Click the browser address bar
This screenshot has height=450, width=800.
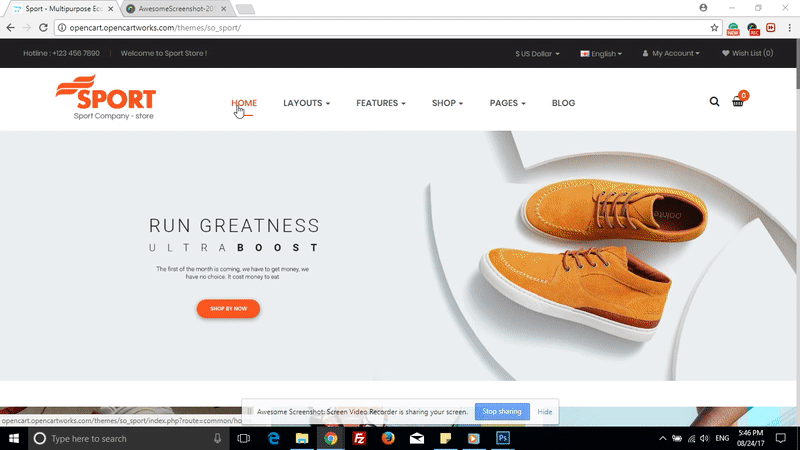point(383,28)
